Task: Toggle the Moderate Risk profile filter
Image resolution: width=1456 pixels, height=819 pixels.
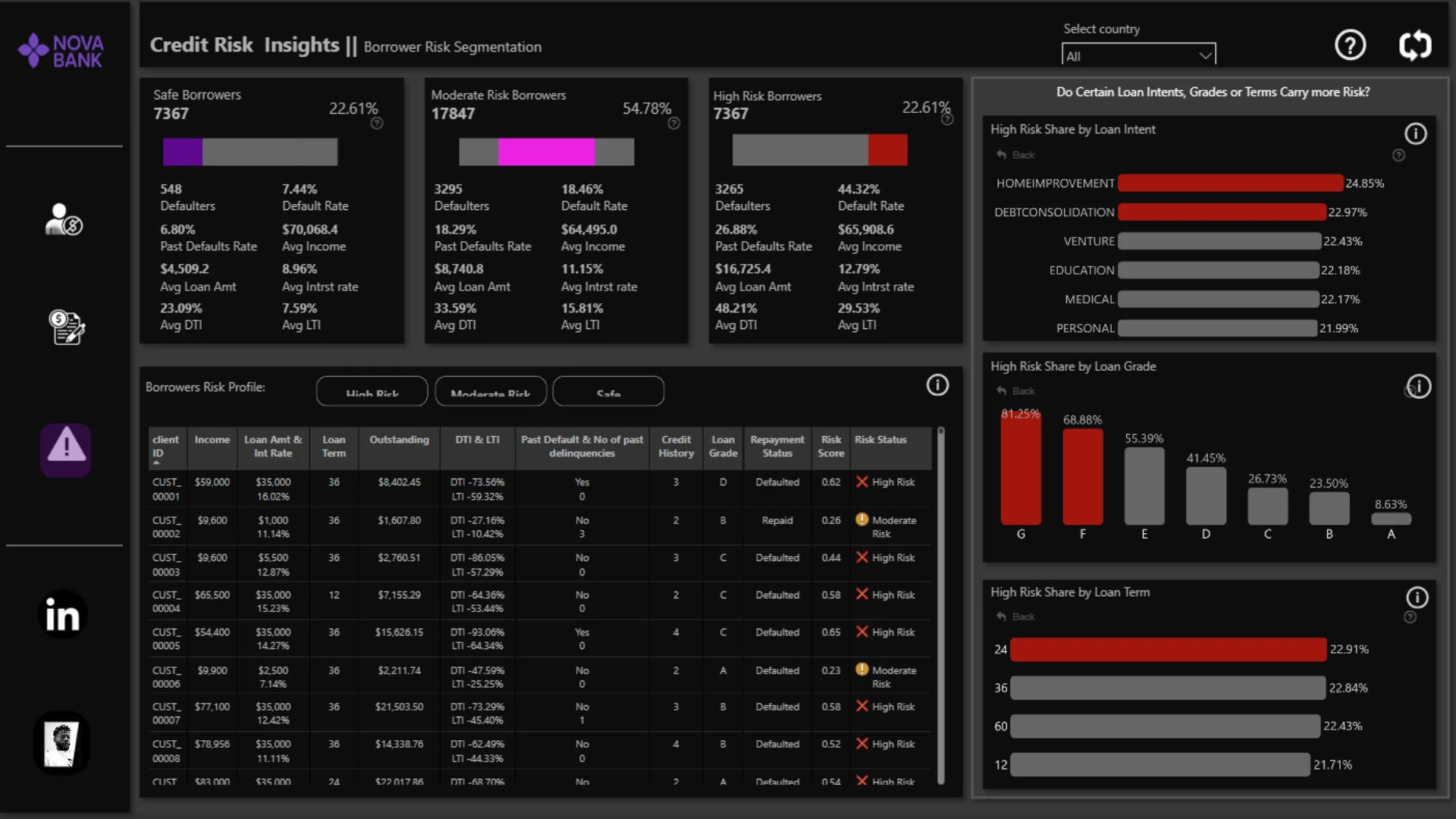Action: [x=491, y=391]
